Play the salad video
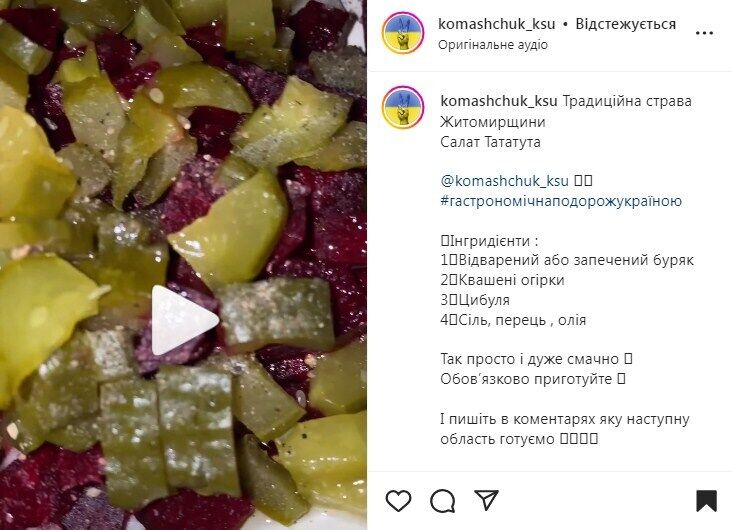This screenshot has width=732, height=530. (x=184, y=320)
